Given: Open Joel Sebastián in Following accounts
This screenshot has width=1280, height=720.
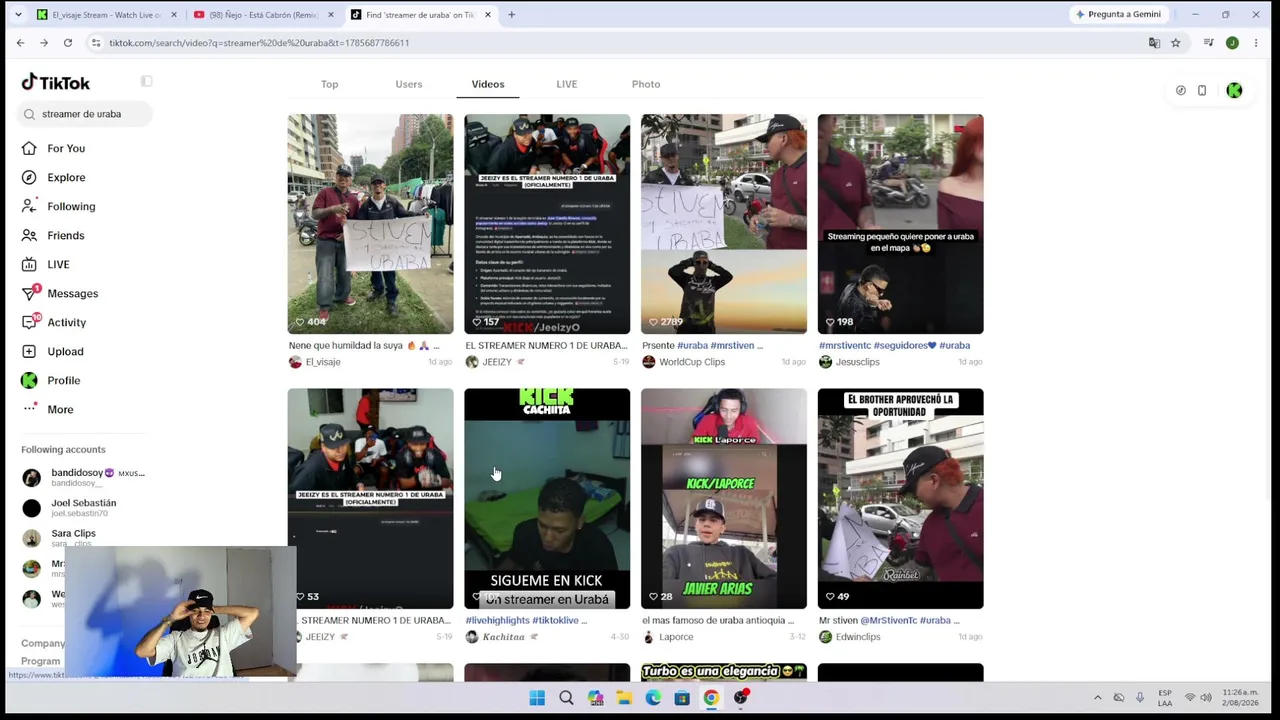Looking at the screenshot, I should point(84,507).
